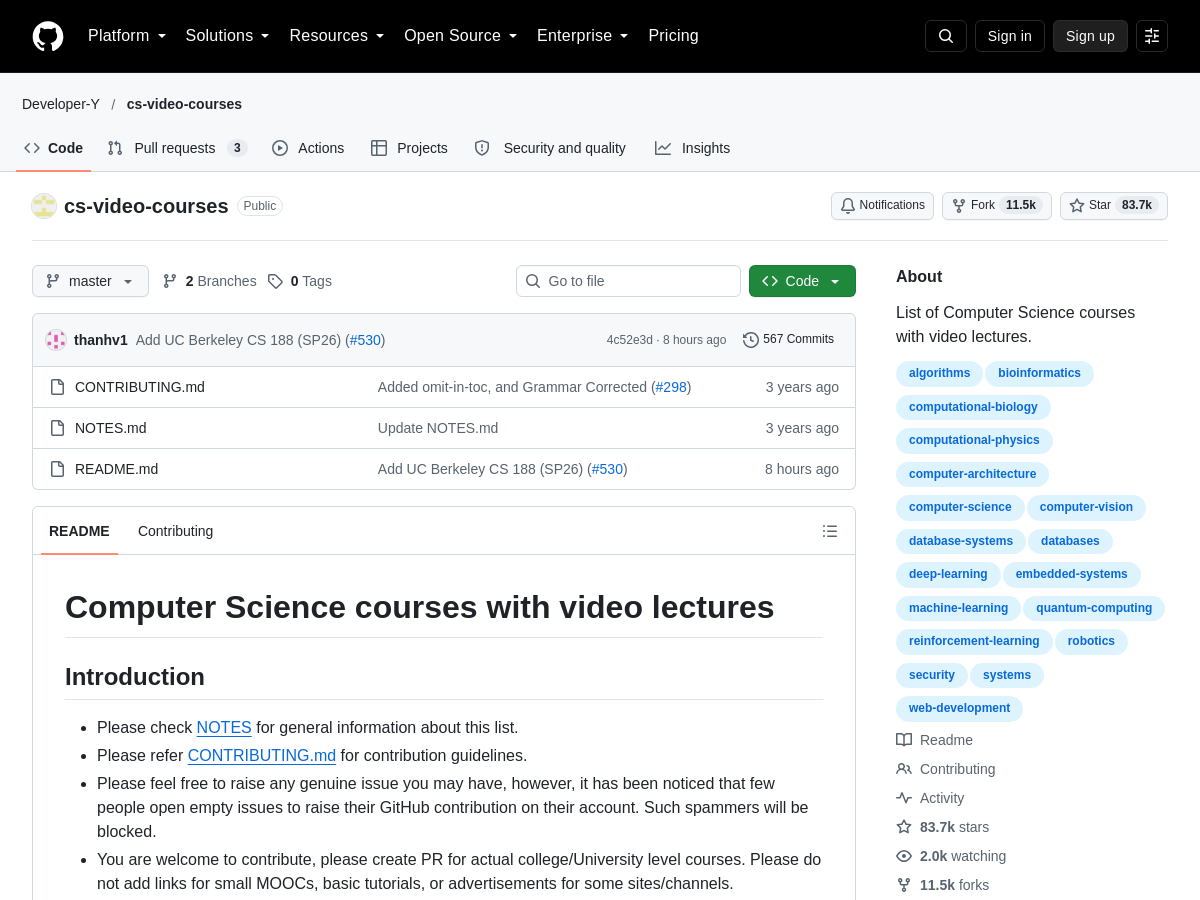The image size is (1200, 900).
Task: Expand the Resources menu
Action: pyautogui.click(x=338, y=36)
